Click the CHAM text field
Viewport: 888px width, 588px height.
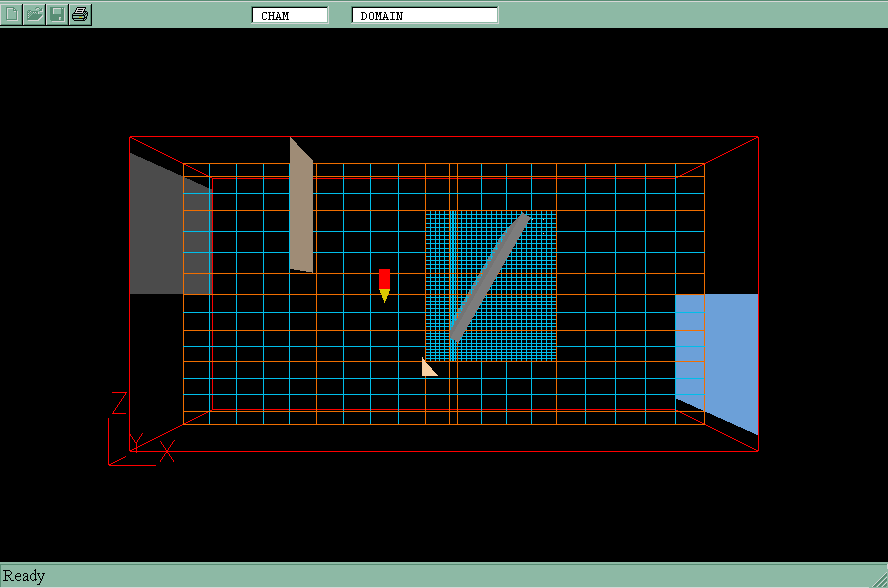290,15
